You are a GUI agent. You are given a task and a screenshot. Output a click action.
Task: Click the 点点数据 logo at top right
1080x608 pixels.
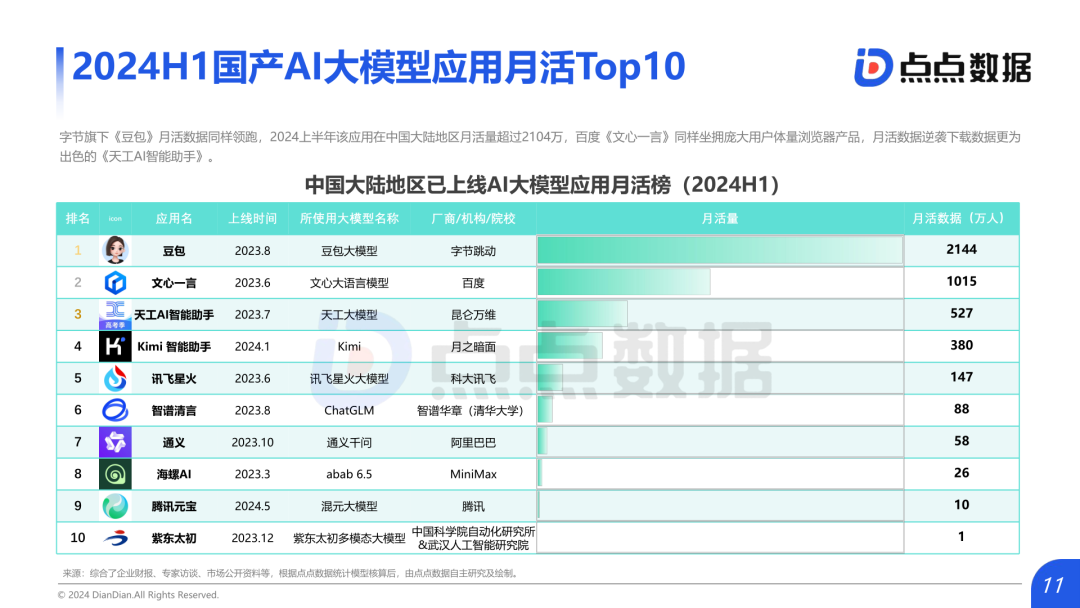point(942,67)
